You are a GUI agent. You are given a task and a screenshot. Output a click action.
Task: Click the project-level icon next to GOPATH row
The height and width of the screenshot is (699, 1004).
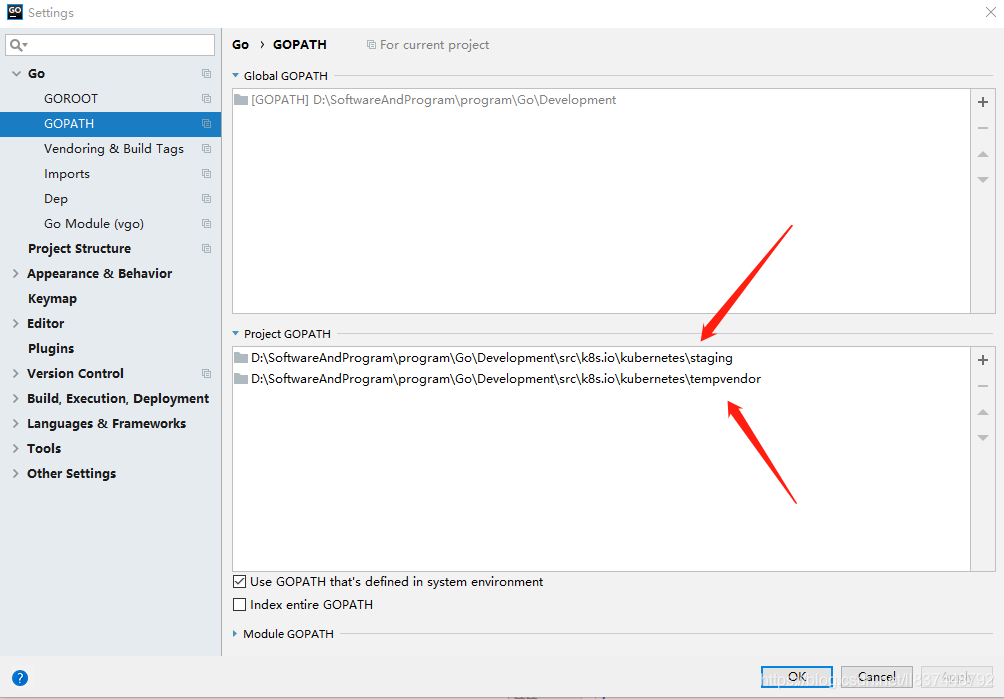click(206, 124)
